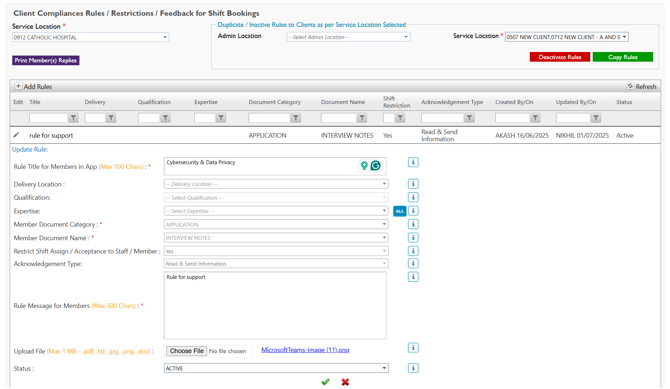Click the Rule Title field with Cybersecurity & Data Privacy
This screenshot has height=389, width=670.
click(275, 166)
